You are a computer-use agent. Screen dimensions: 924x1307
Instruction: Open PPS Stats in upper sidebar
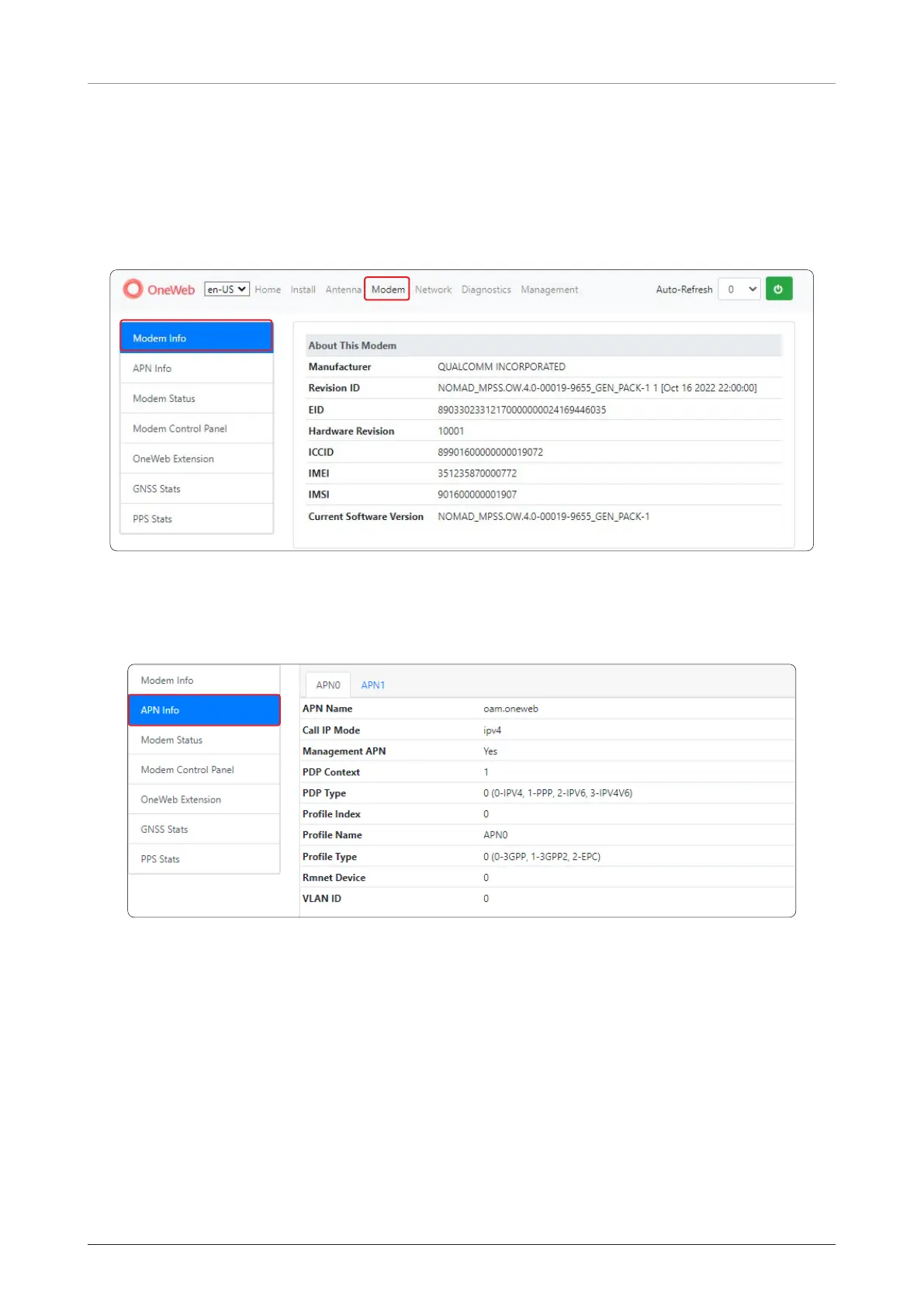pos(196,518)
